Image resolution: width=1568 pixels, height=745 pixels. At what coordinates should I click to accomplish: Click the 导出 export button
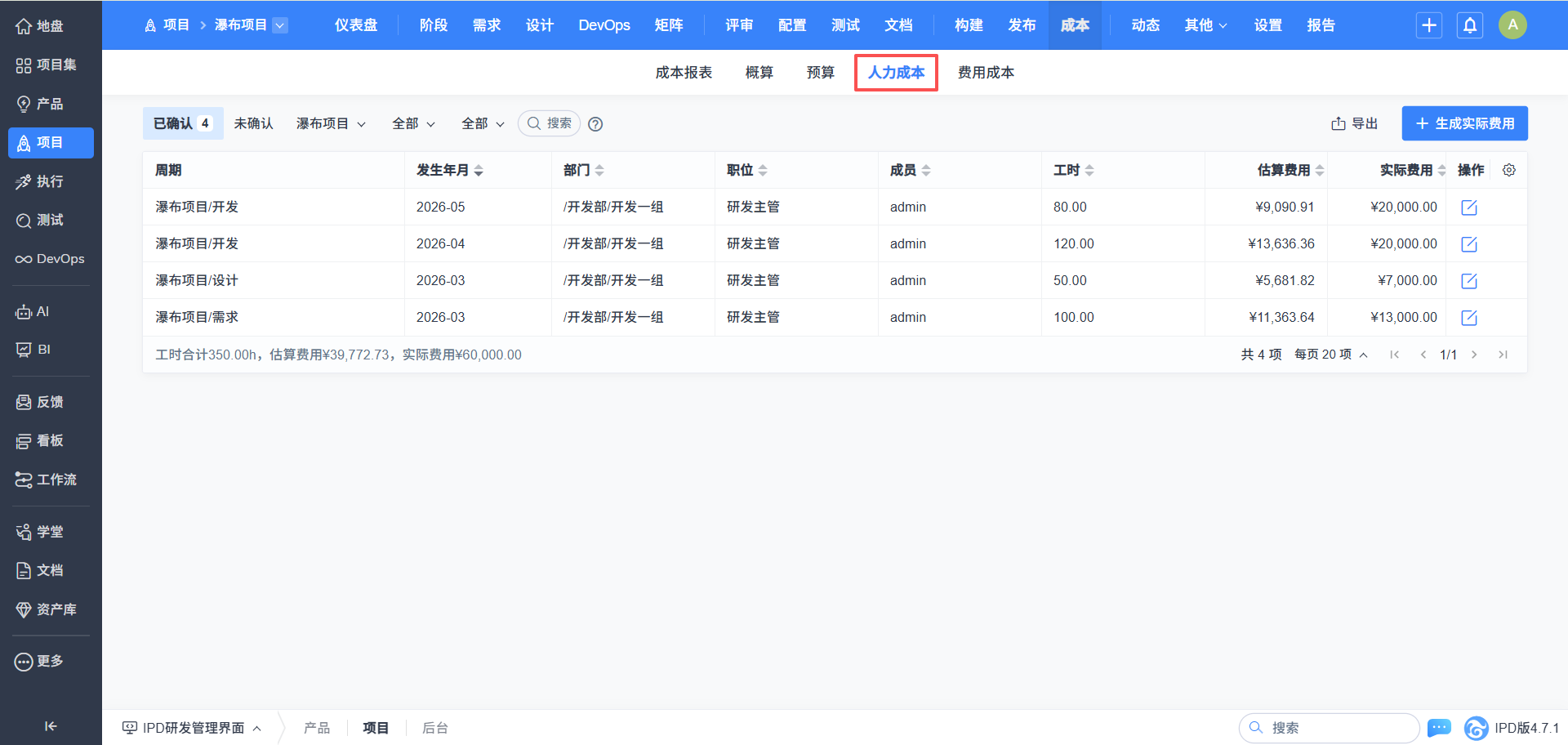[x=1354, y=123]
